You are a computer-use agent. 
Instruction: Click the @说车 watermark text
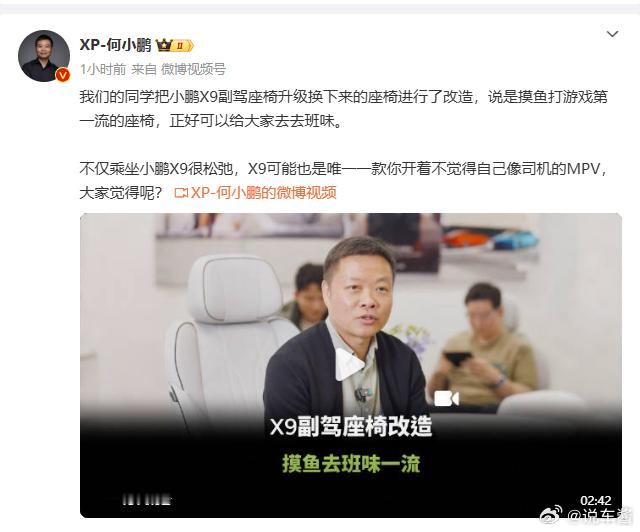pos(600,517)
